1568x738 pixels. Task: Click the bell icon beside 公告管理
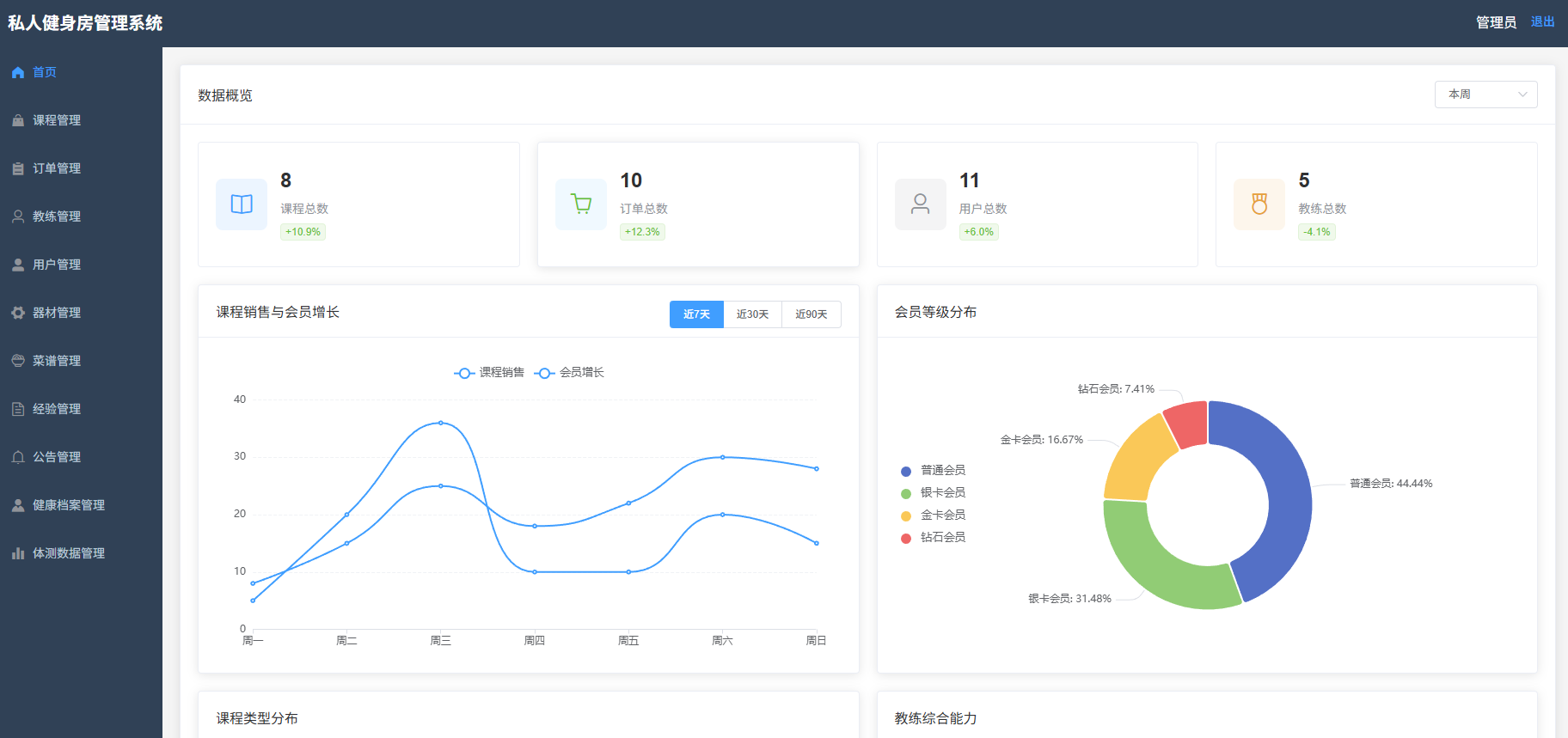pos(18,458)
